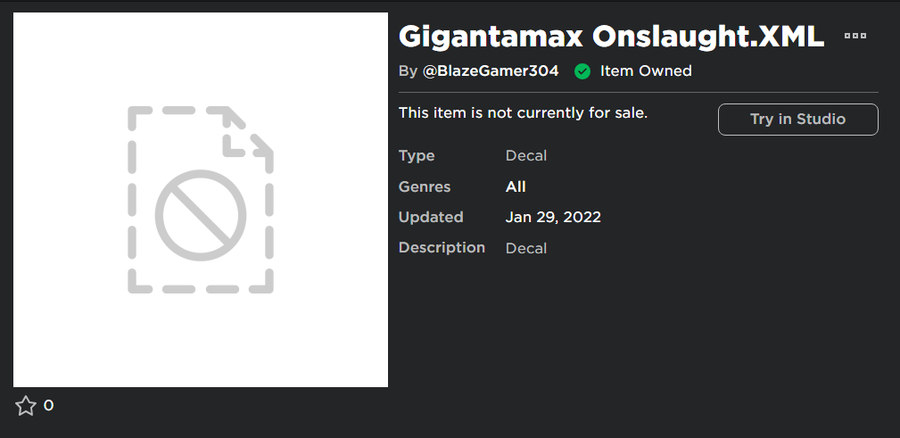900x438 pixels.
Task: Click the Gigantamax Onslaught.XML title
Action: [x=611, y=36]
